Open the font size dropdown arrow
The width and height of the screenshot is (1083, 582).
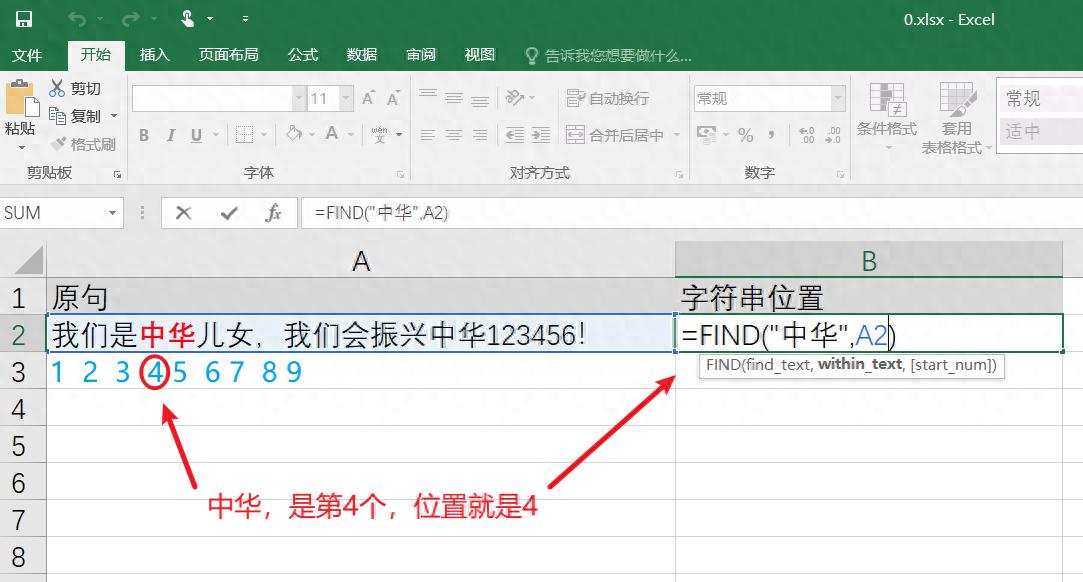pos(346,99)
